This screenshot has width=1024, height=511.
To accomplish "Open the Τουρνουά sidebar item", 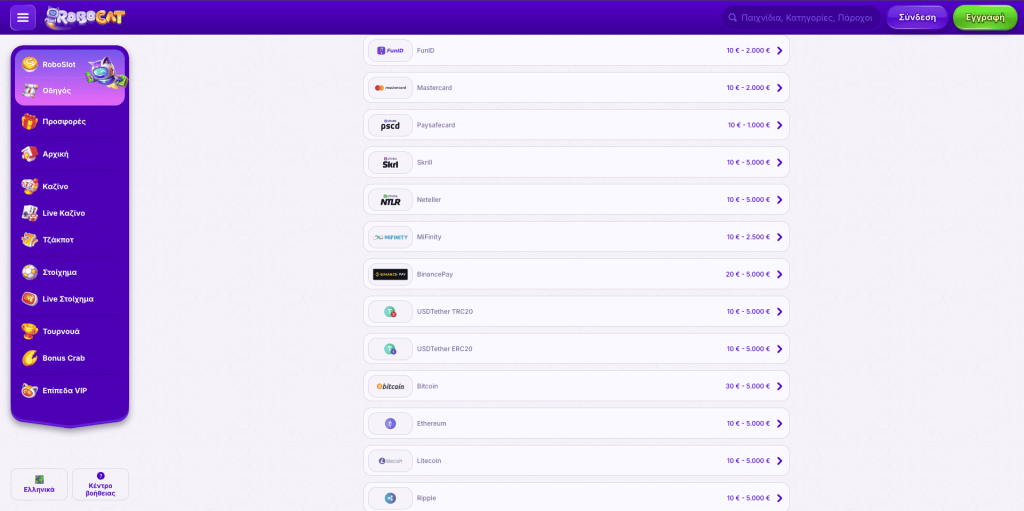I will click(x=60, y=331).
